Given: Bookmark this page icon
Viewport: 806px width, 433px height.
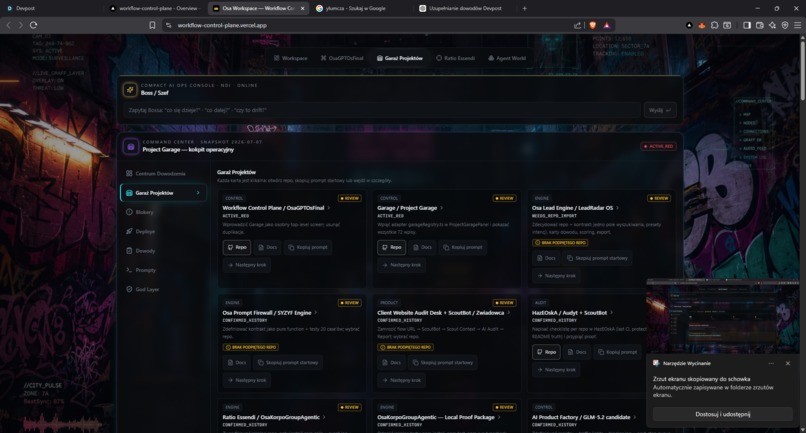Looking at the screenshot, I should 152,25.
